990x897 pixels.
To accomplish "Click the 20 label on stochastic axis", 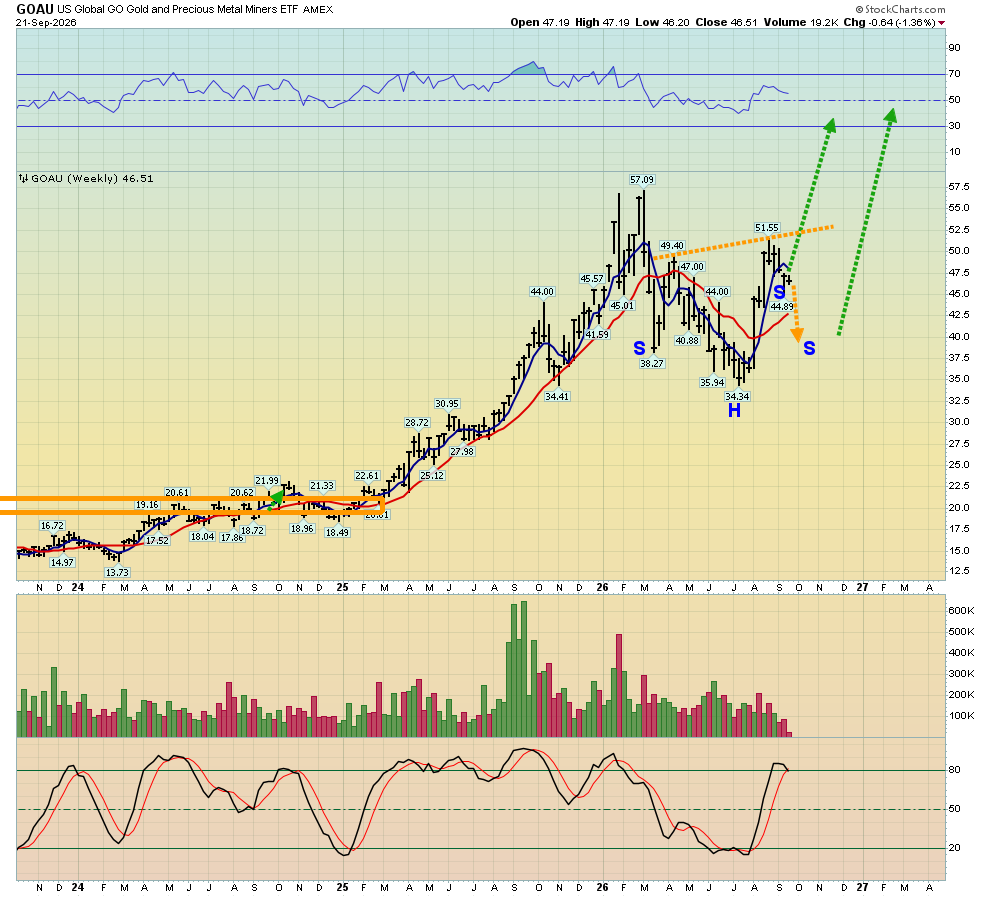I will coord(954,848).
